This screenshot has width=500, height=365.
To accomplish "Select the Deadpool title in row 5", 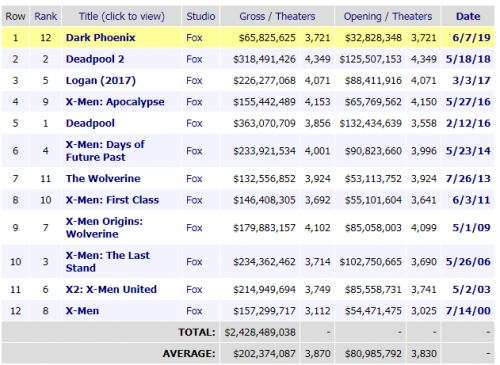I will coord(90,123).
